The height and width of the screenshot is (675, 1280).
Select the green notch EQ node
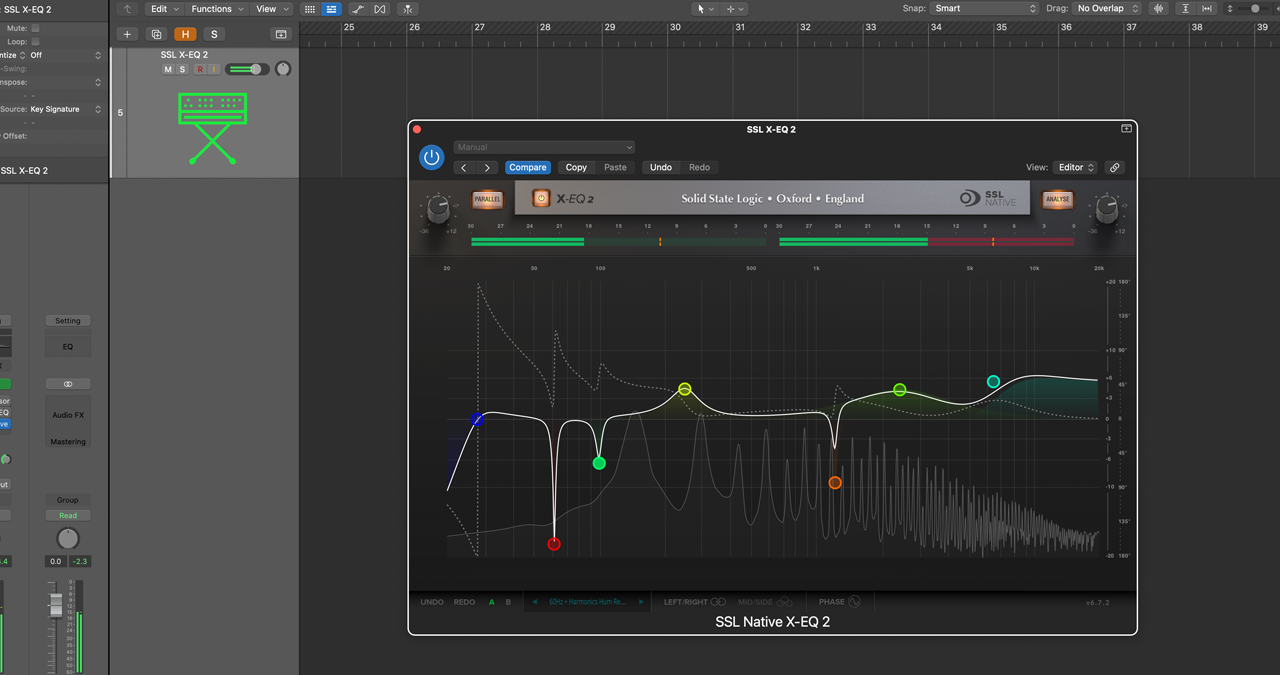pyautogui.click(x=599, y=463)
